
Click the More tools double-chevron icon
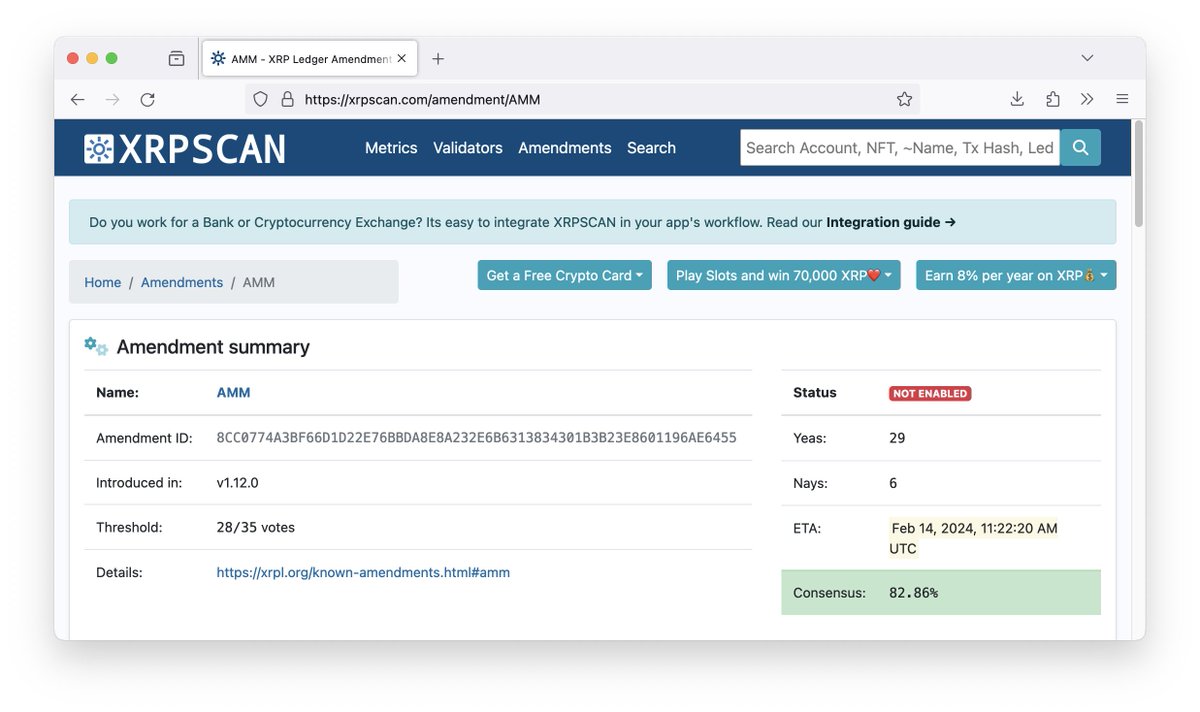[1087, 99]
